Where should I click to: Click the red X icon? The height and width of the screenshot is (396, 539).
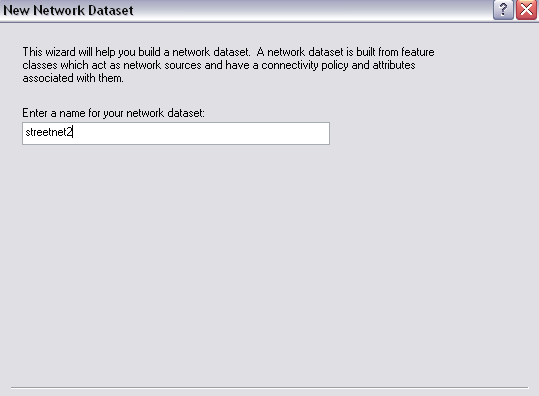click(526, 10)
